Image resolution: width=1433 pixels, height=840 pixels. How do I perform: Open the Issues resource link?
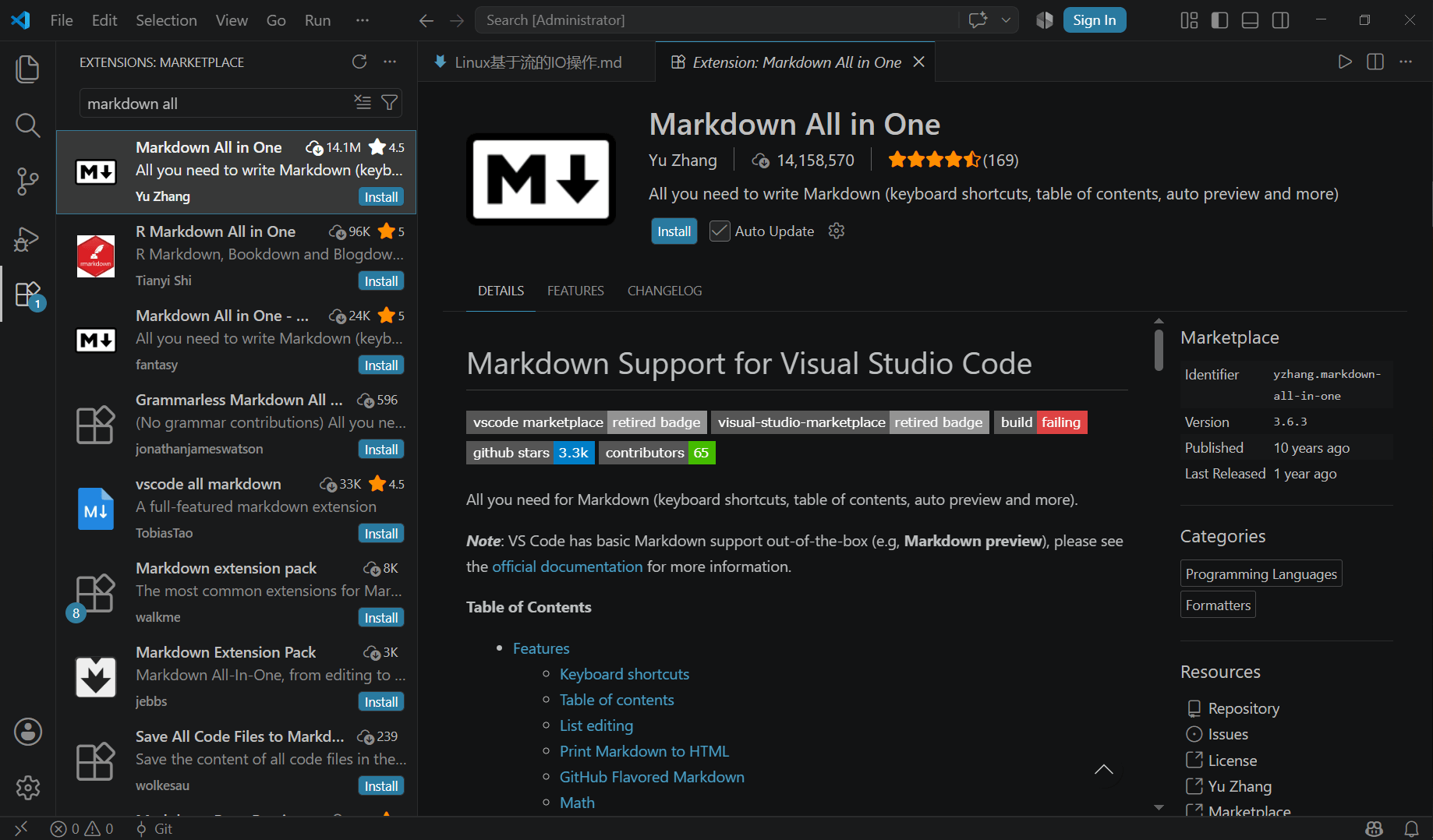[x=1228, y=734]
